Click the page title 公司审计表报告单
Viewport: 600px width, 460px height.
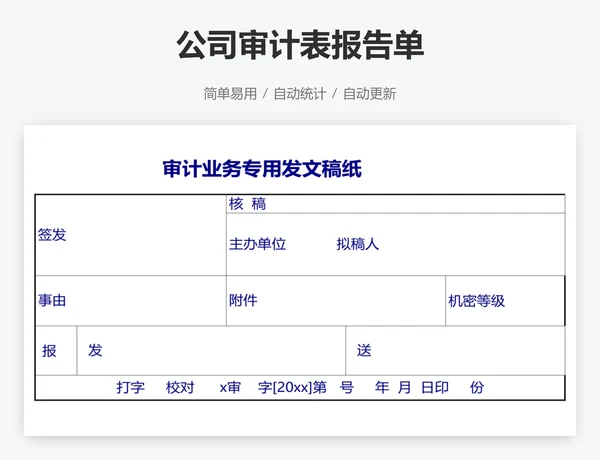(x=300, y=45)
